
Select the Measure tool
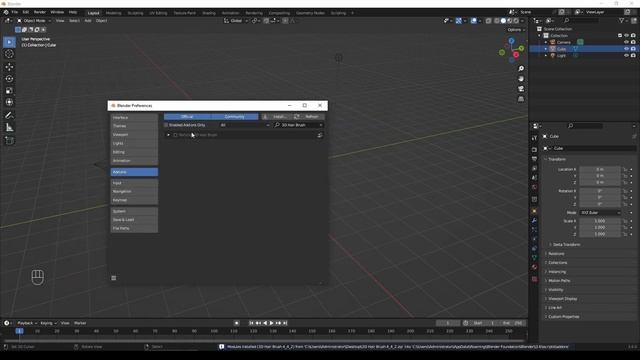9,127
